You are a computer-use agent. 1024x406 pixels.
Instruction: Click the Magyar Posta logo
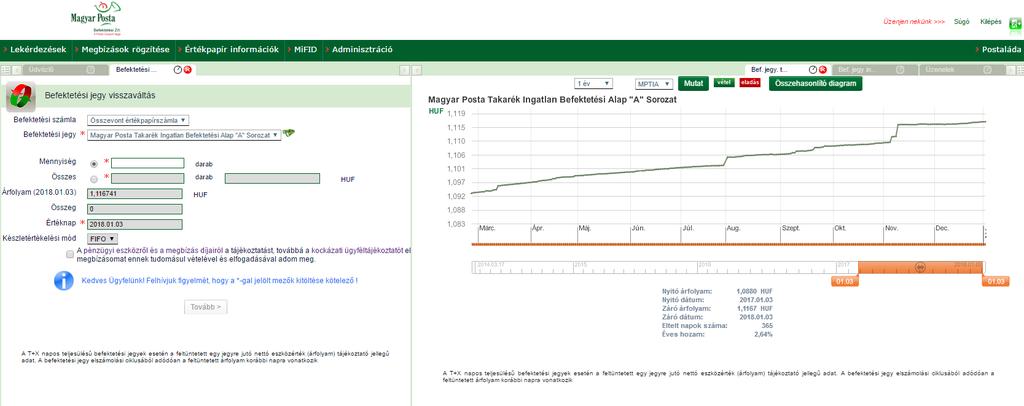(97, 18)
